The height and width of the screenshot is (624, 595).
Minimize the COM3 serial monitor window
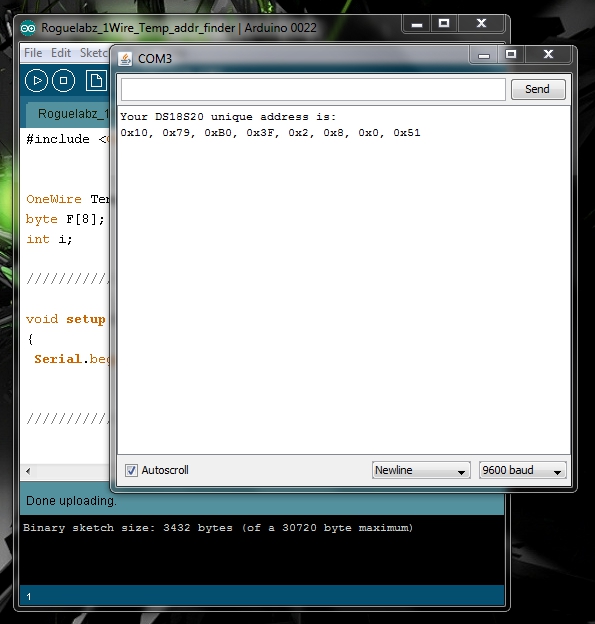pos(484,55)
